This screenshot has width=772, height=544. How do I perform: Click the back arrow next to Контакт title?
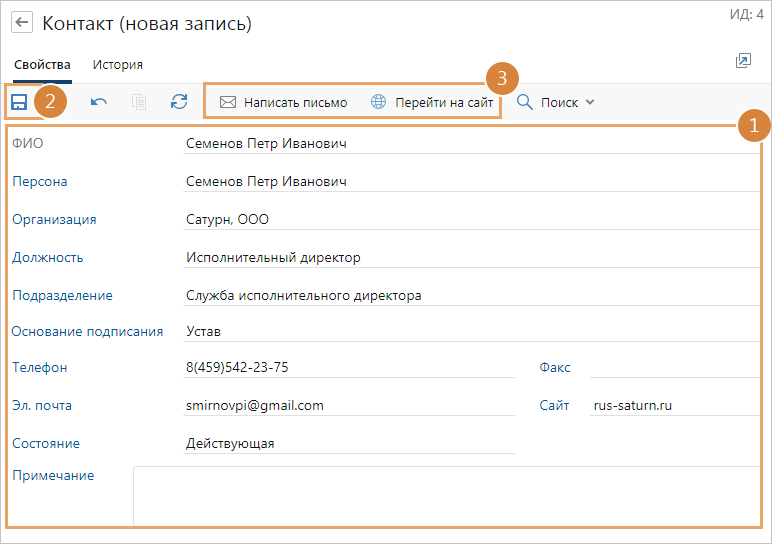(22, 23)
